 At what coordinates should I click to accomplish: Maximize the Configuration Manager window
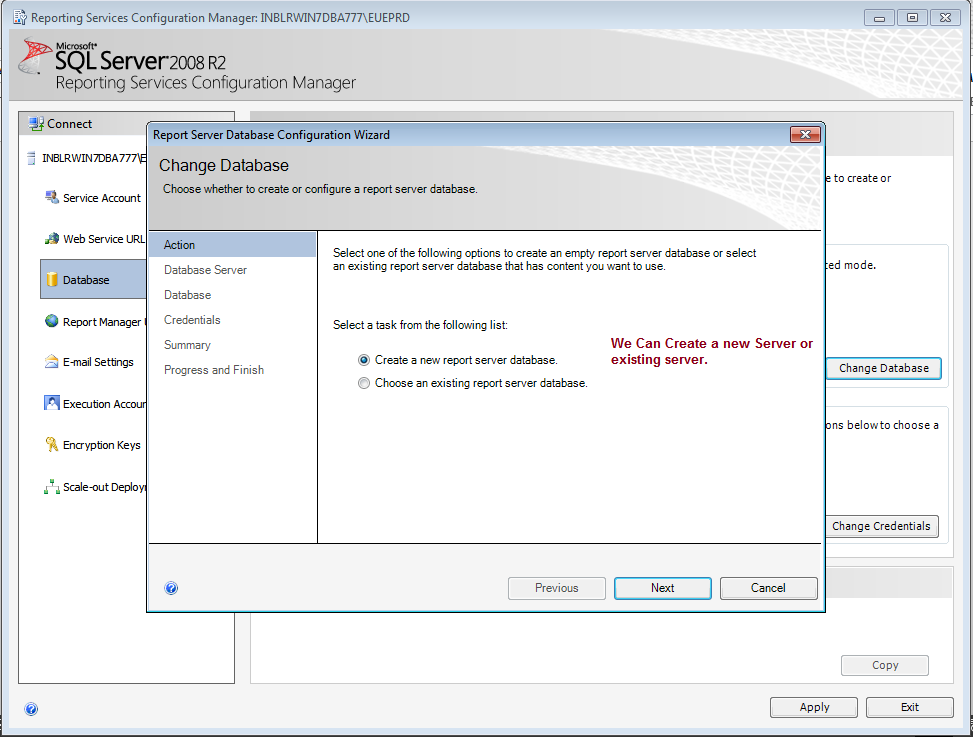(912, 18)
